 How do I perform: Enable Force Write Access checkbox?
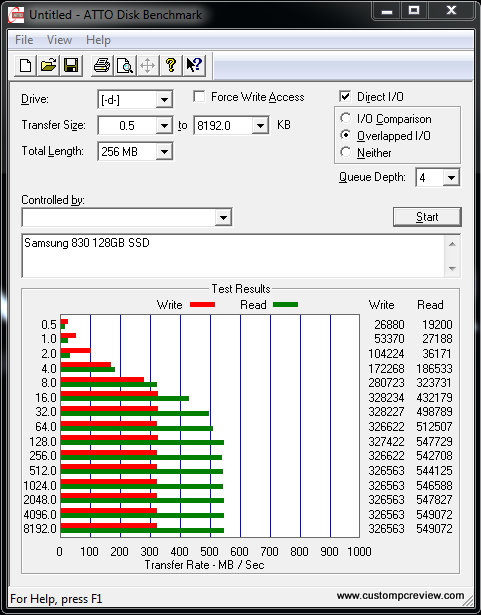point(199,96)
